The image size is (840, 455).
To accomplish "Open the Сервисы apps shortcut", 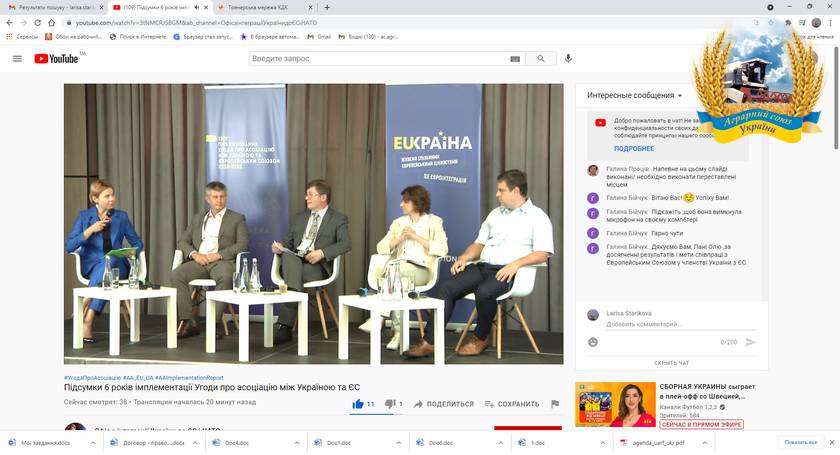I will coord(22,36).
